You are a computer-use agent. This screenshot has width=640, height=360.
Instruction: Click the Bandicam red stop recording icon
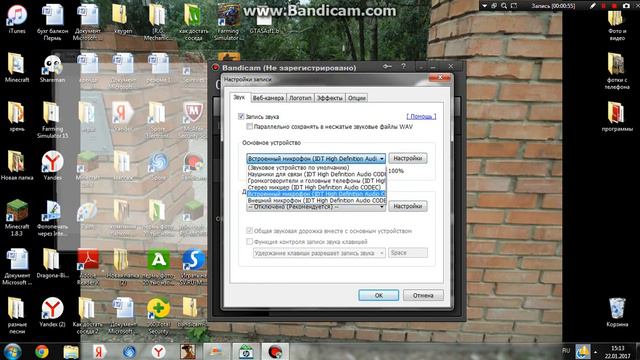(614, 6)
